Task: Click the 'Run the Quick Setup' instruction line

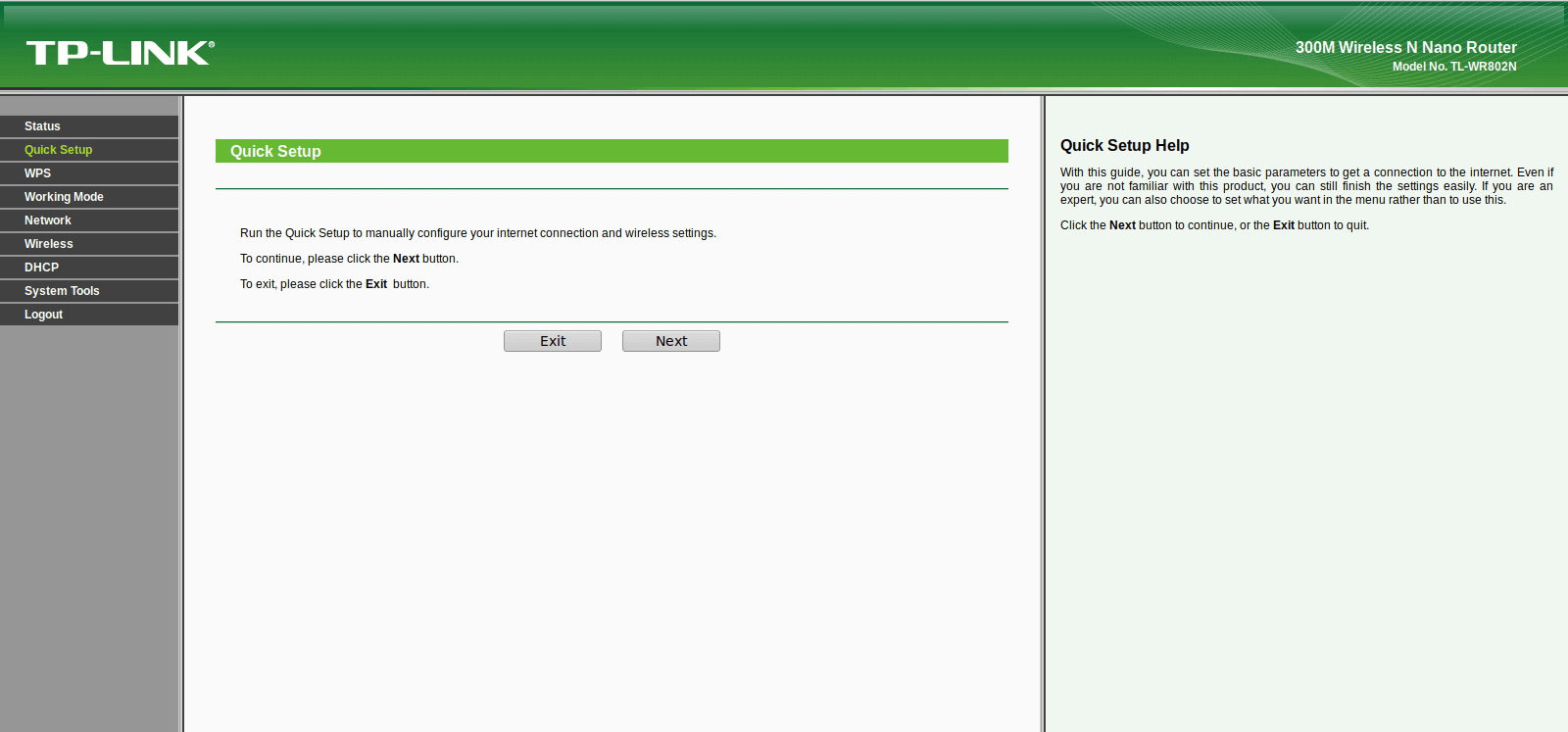Action: click(478, 233)
